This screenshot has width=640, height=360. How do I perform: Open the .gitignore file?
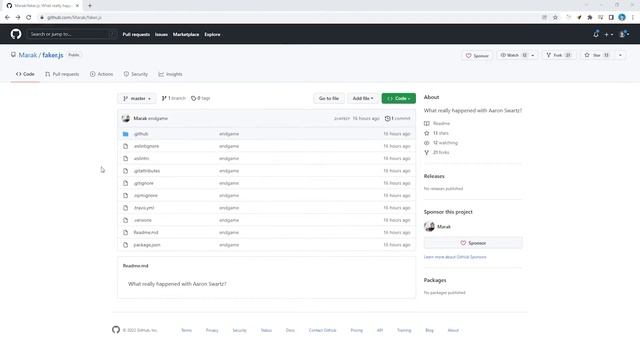tap(144, 183)
